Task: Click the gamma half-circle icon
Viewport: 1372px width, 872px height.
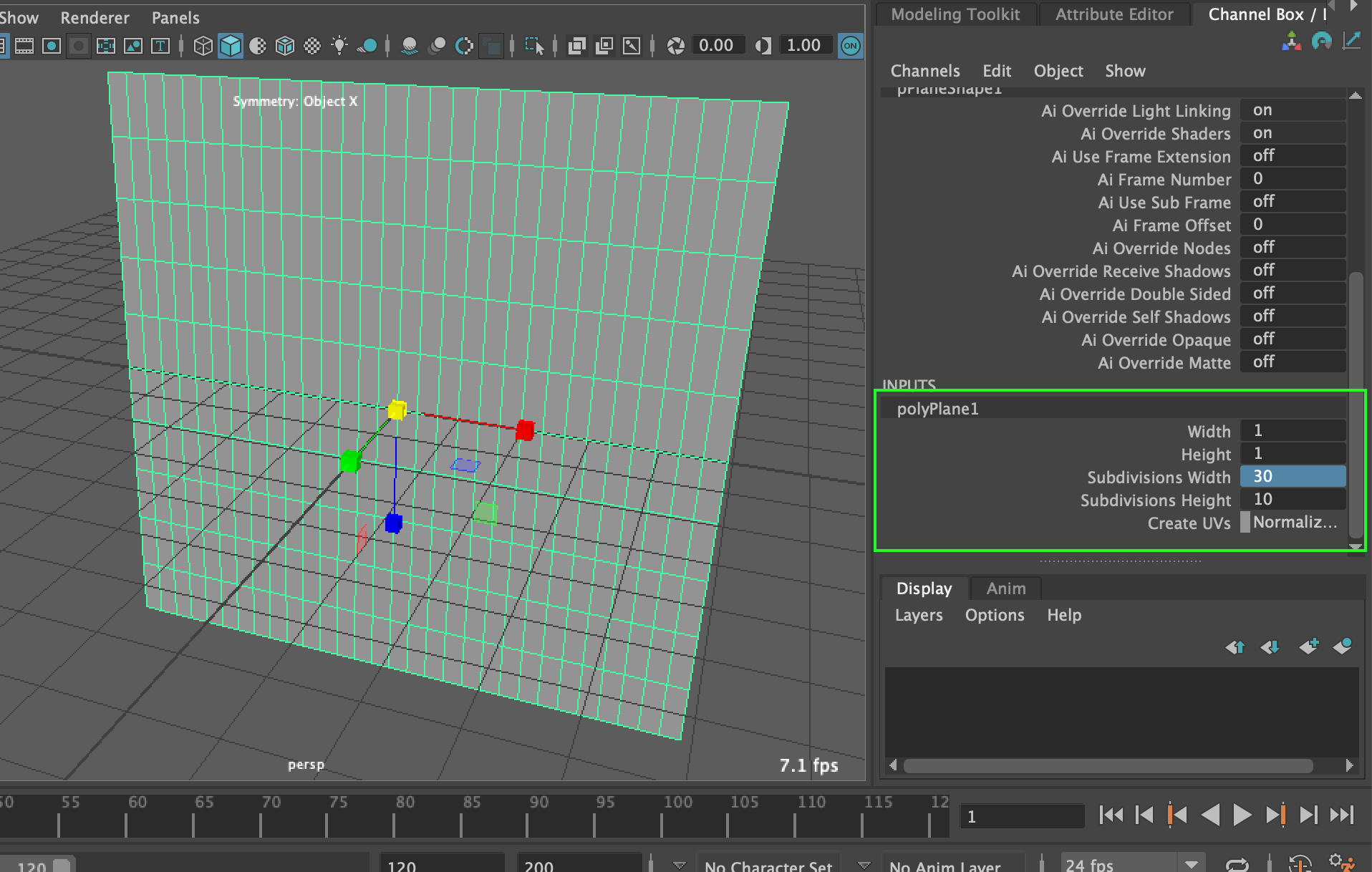Action: pyautogui.click(x=763, y=47)
